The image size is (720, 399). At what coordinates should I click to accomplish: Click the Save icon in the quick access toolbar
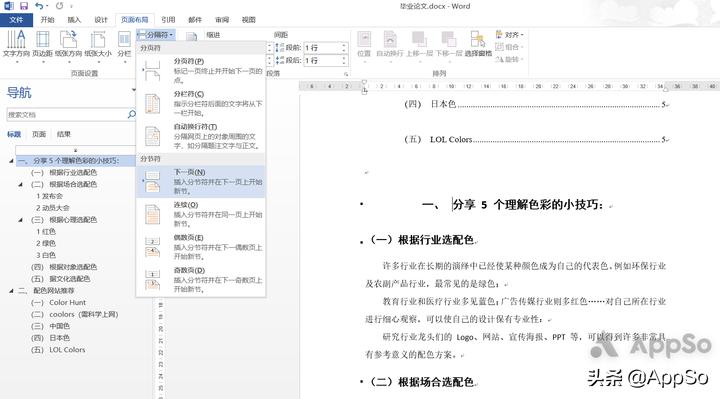click(x=24, y=6)
